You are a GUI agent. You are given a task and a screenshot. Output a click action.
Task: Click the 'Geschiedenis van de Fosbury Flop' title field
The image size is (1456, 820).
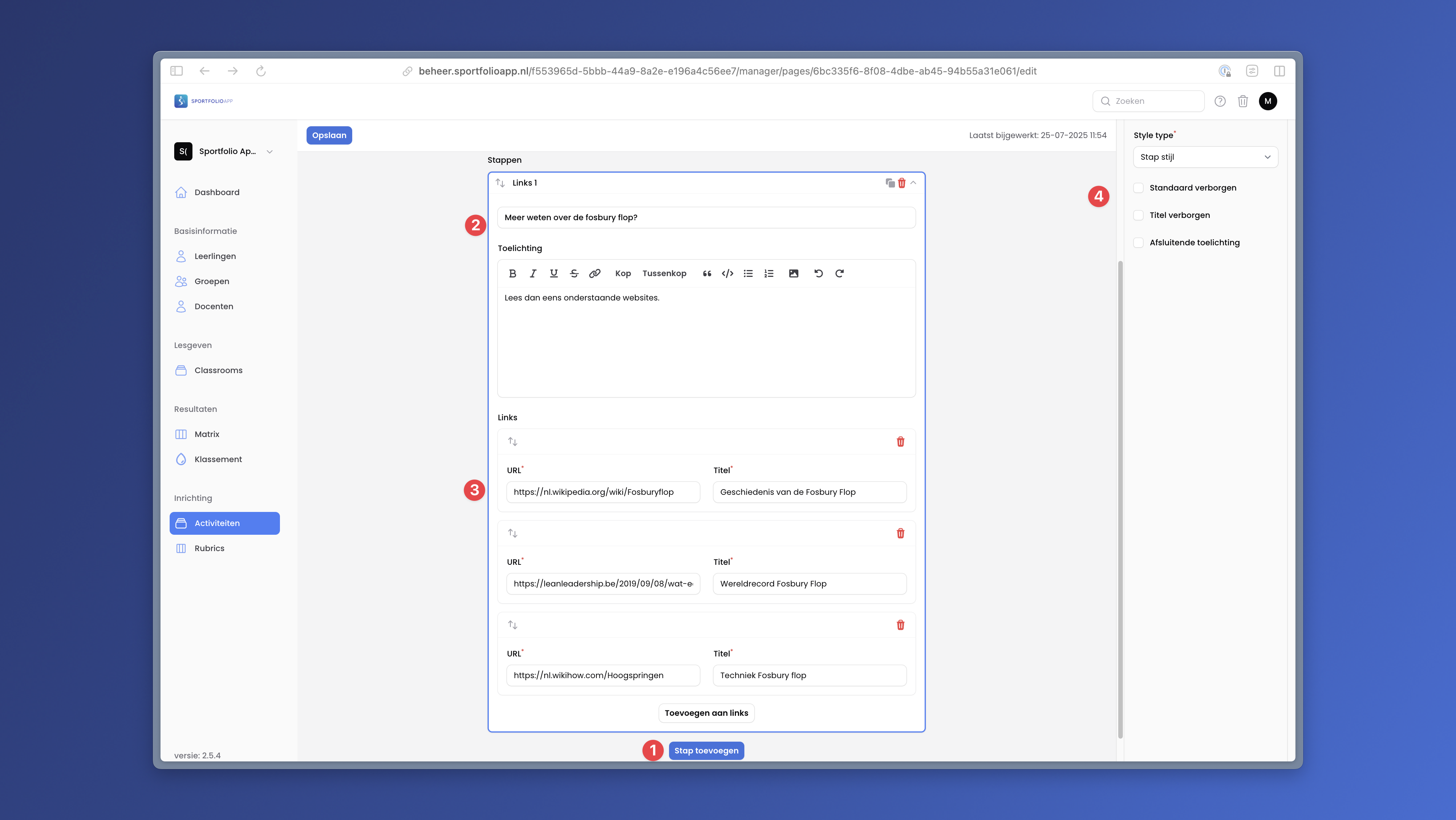click(x=809, y=492)
